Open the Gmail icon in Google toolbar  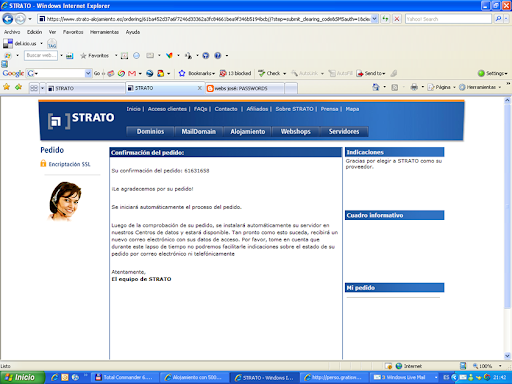coord(132,73)
